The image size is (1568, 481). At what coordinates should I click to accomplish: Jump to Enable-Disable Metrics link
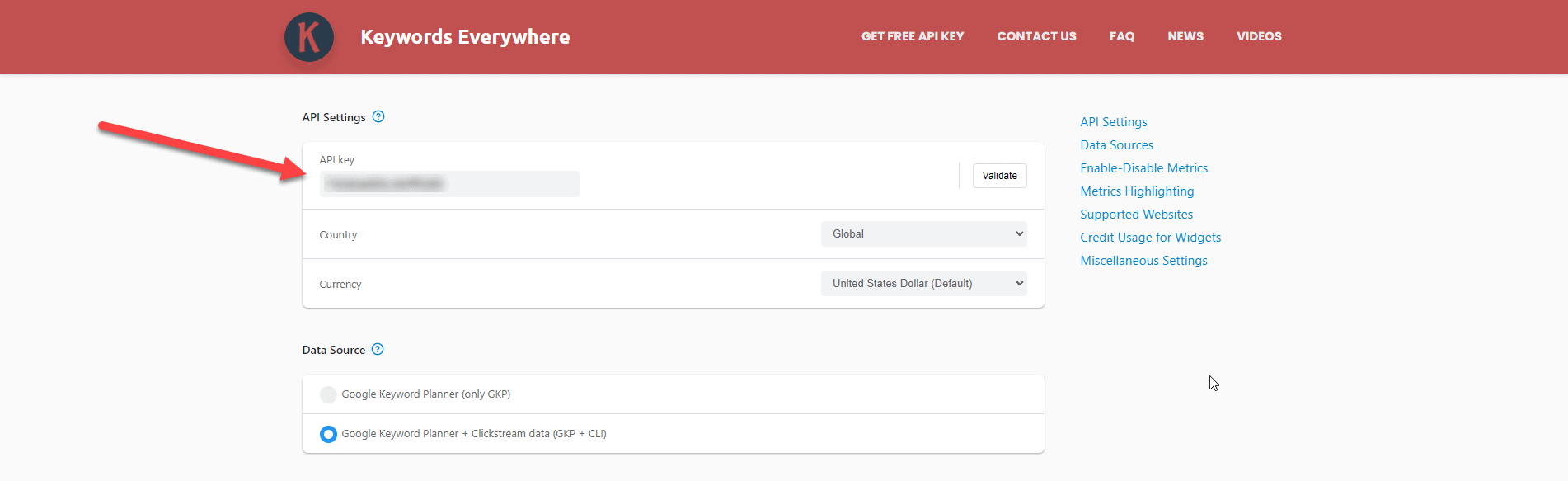click(x=1143, y=168)
